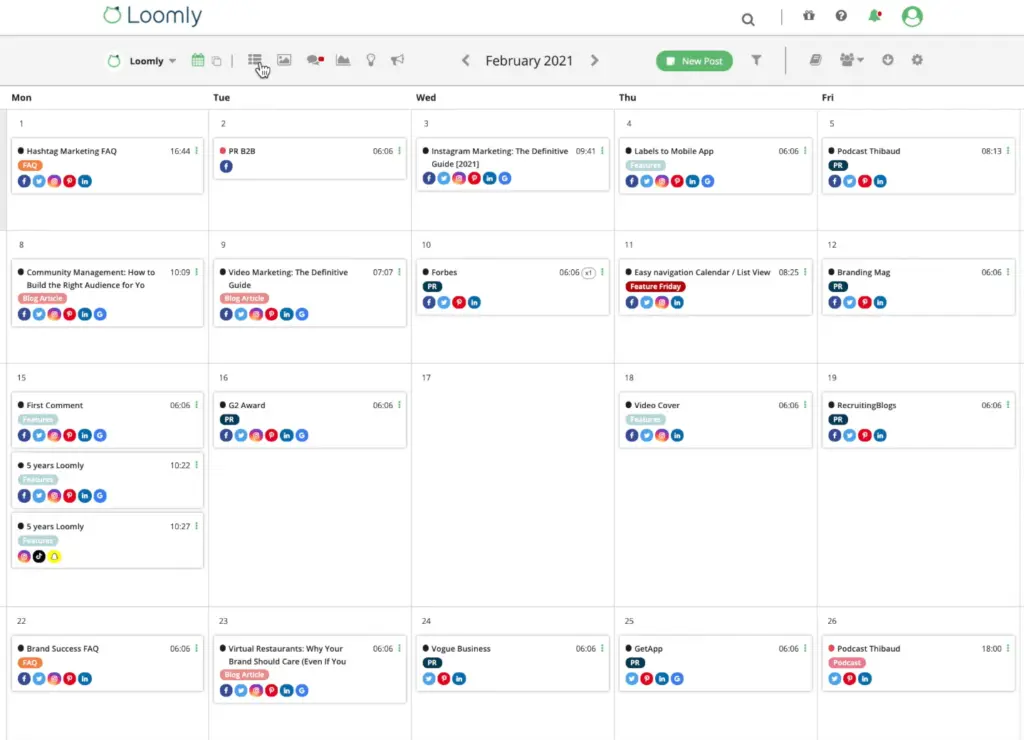Open options menu for Hashtag Marketing FAQ
1024x740 pixels.
(x=197, y=151)
